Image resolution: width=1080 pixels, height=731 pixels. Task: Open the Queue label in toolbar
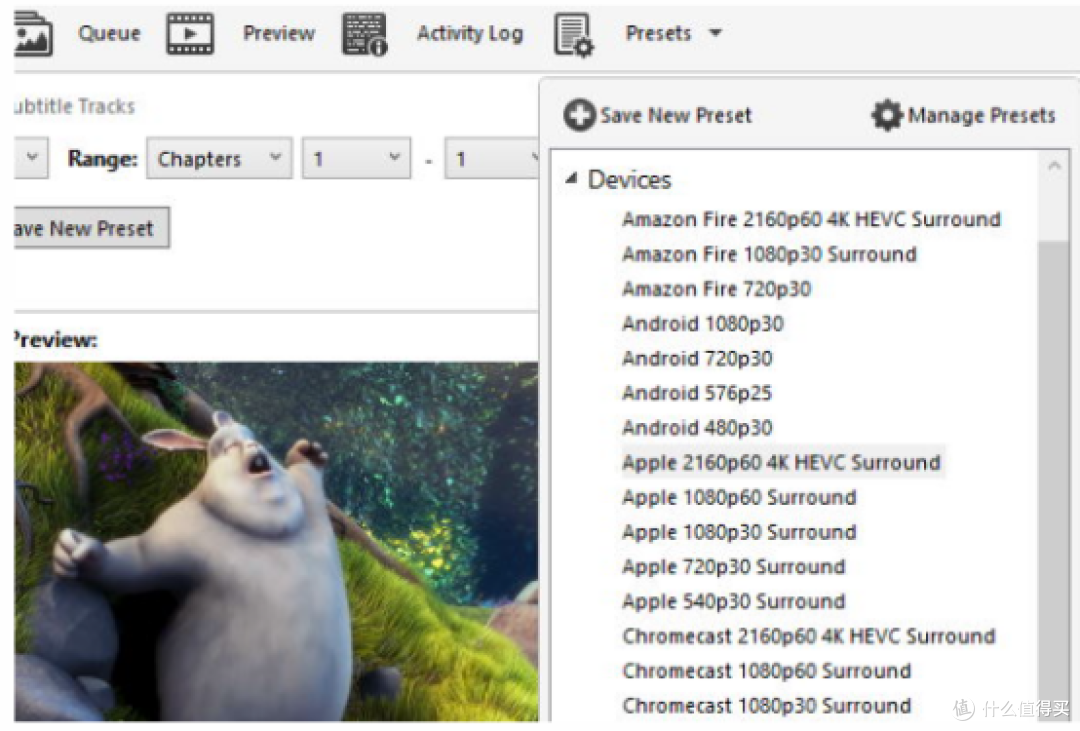click(x=109, y=33)
